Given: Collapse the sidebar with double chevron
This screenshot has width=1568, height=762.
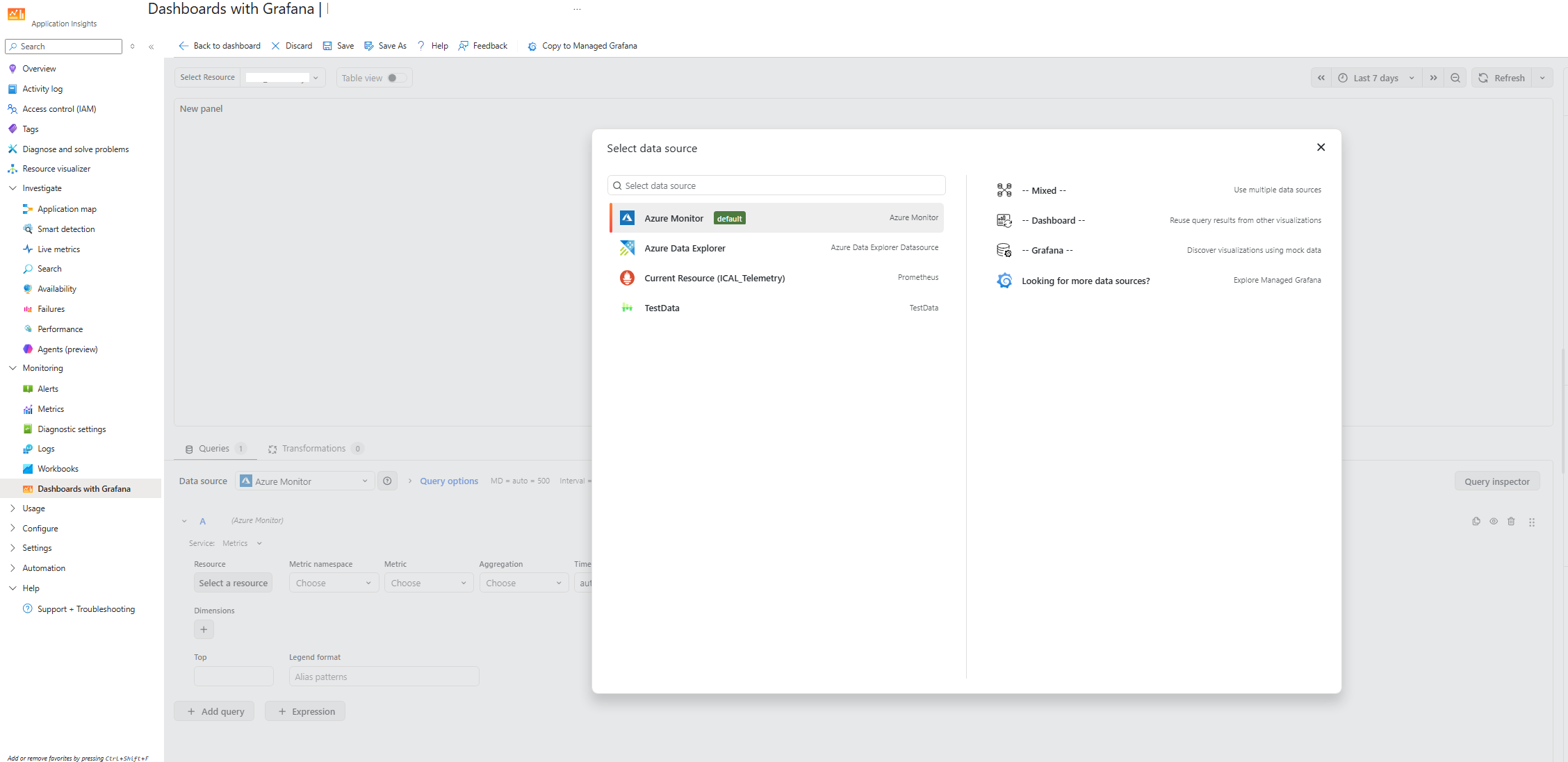Looking at the screenshot, I should pyautogui.click(x=151, y=47).
